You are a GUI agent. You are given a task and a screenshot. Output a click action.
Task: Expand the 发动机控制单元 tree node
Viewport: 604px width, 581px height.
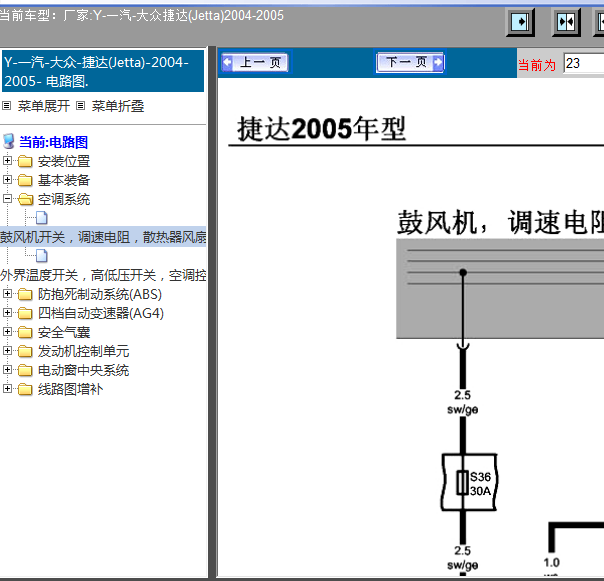7,351
